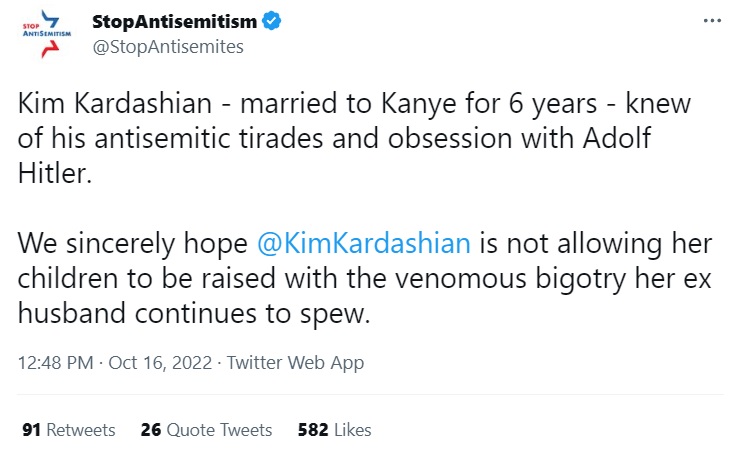Open the Quote Tweets list label
The image size is (738, 451).
coord(219,430)
